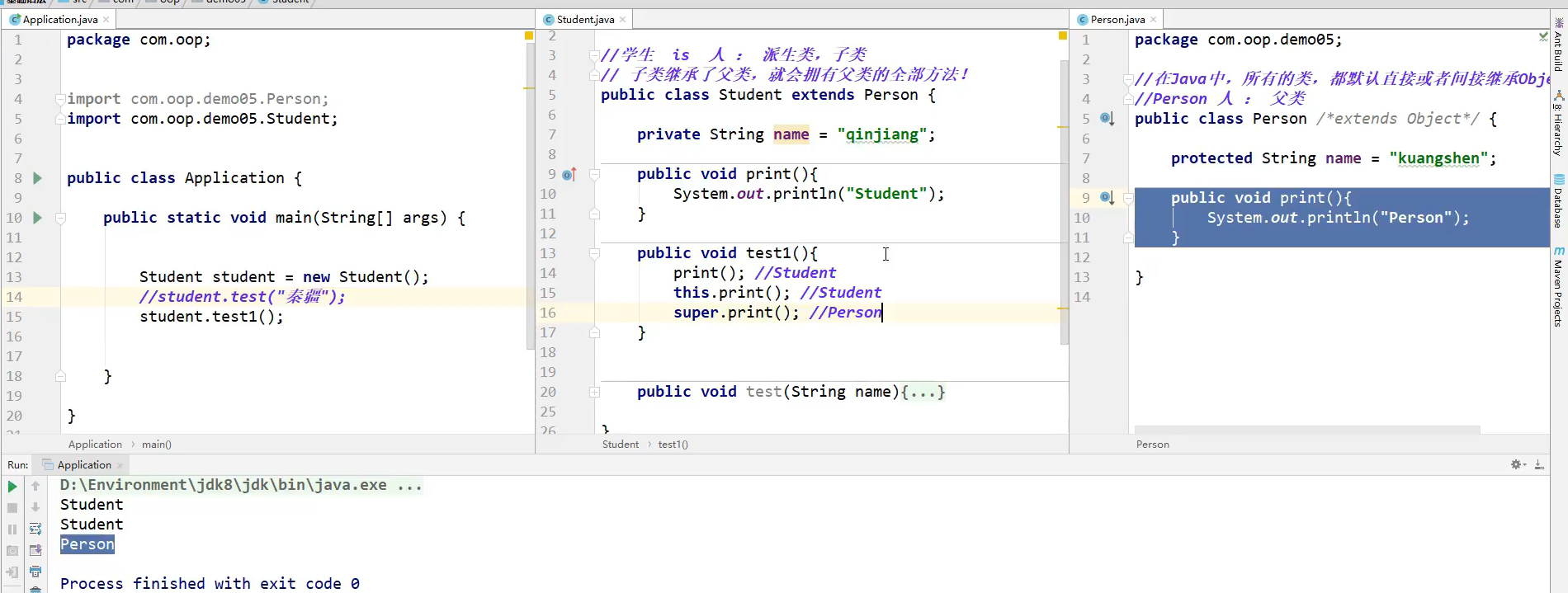Screen dimensions: 1568x593
Task: Click the "kuangshen" string in Person.java
Action: pyautogui.click(x=1438, y=158)
